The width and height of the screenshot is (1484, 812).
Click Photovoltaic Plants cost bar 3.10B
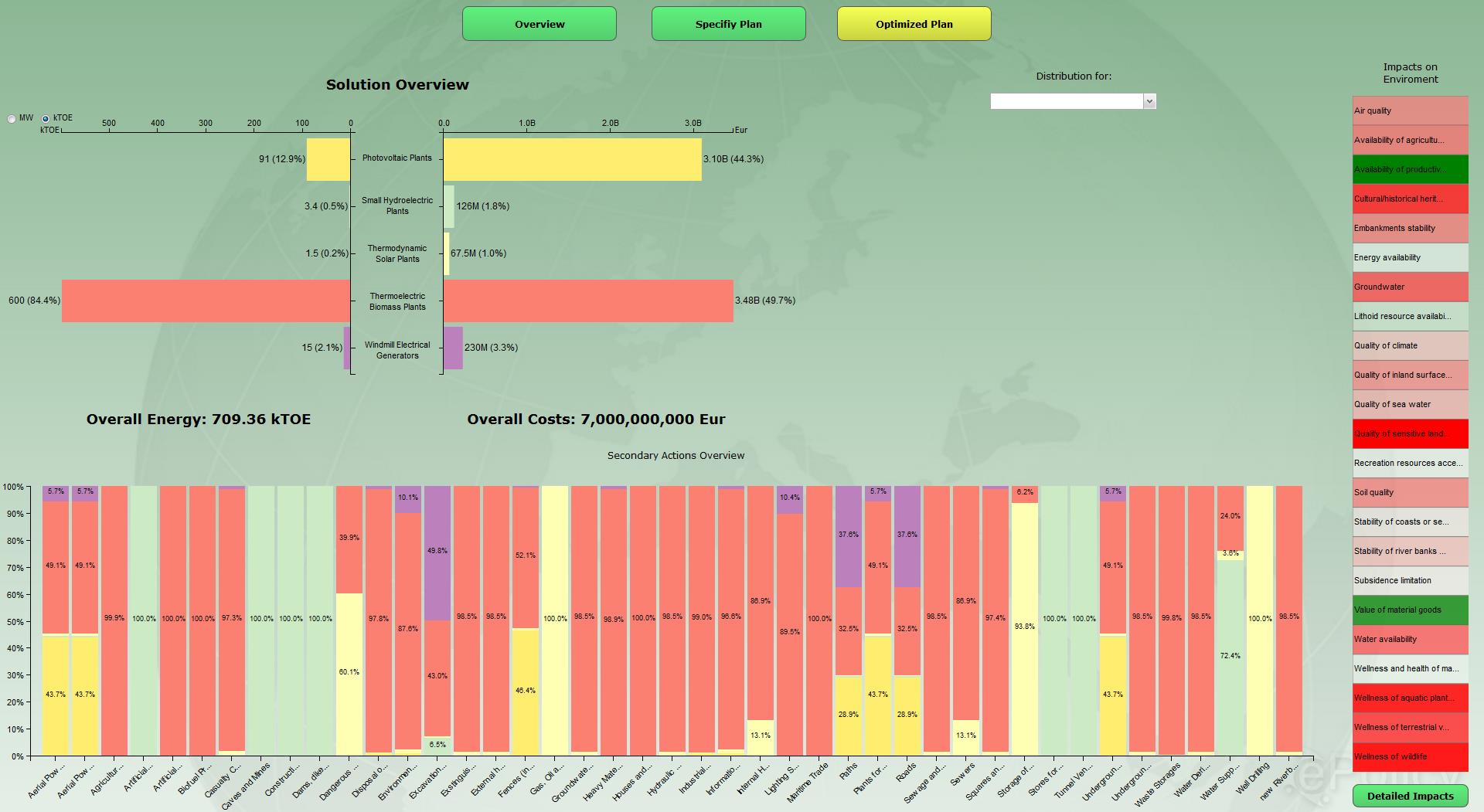coord(573,159)
